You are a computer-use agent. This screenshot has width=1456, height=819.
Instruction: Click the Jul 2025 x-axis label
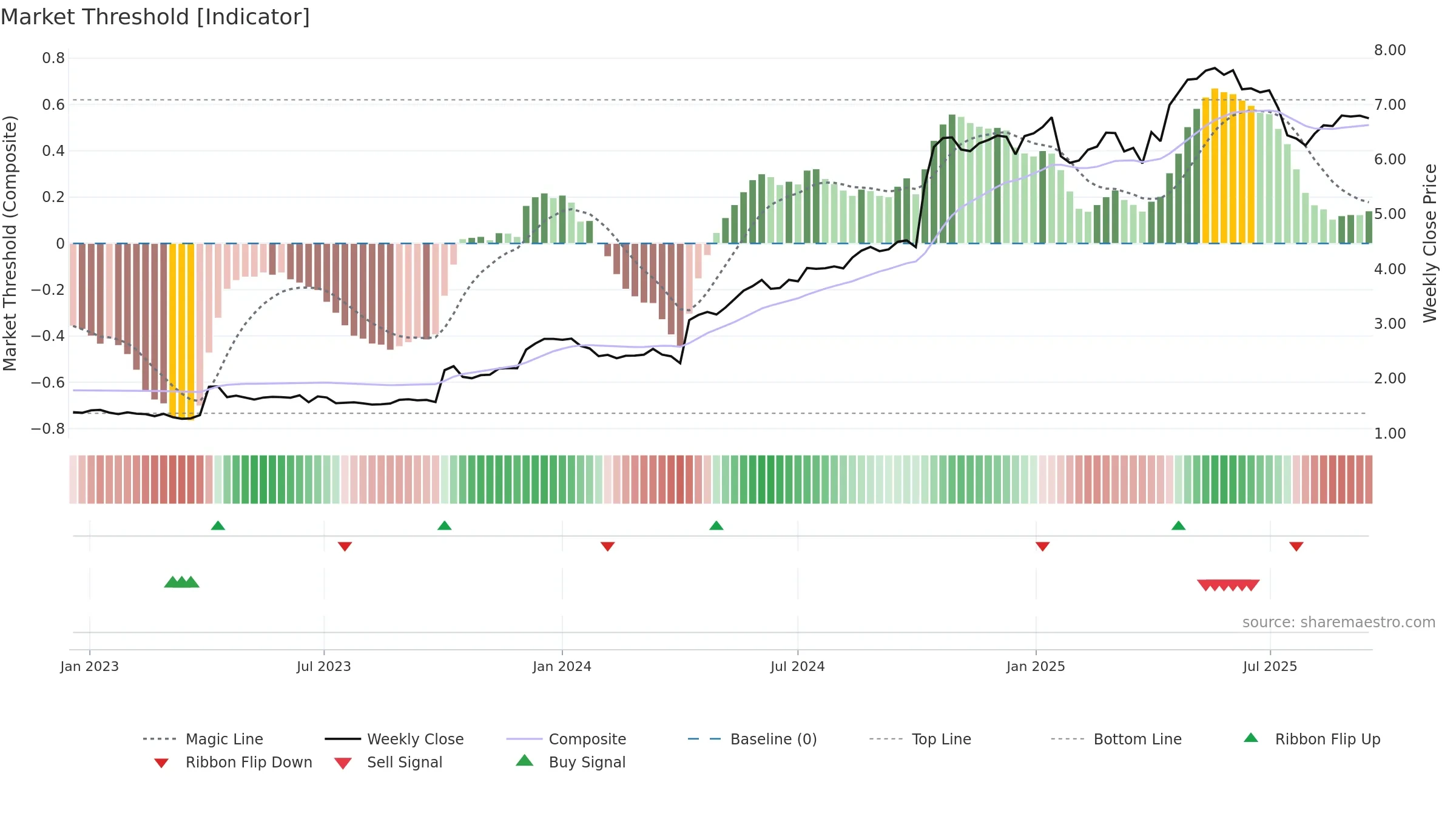(1270, 666)
